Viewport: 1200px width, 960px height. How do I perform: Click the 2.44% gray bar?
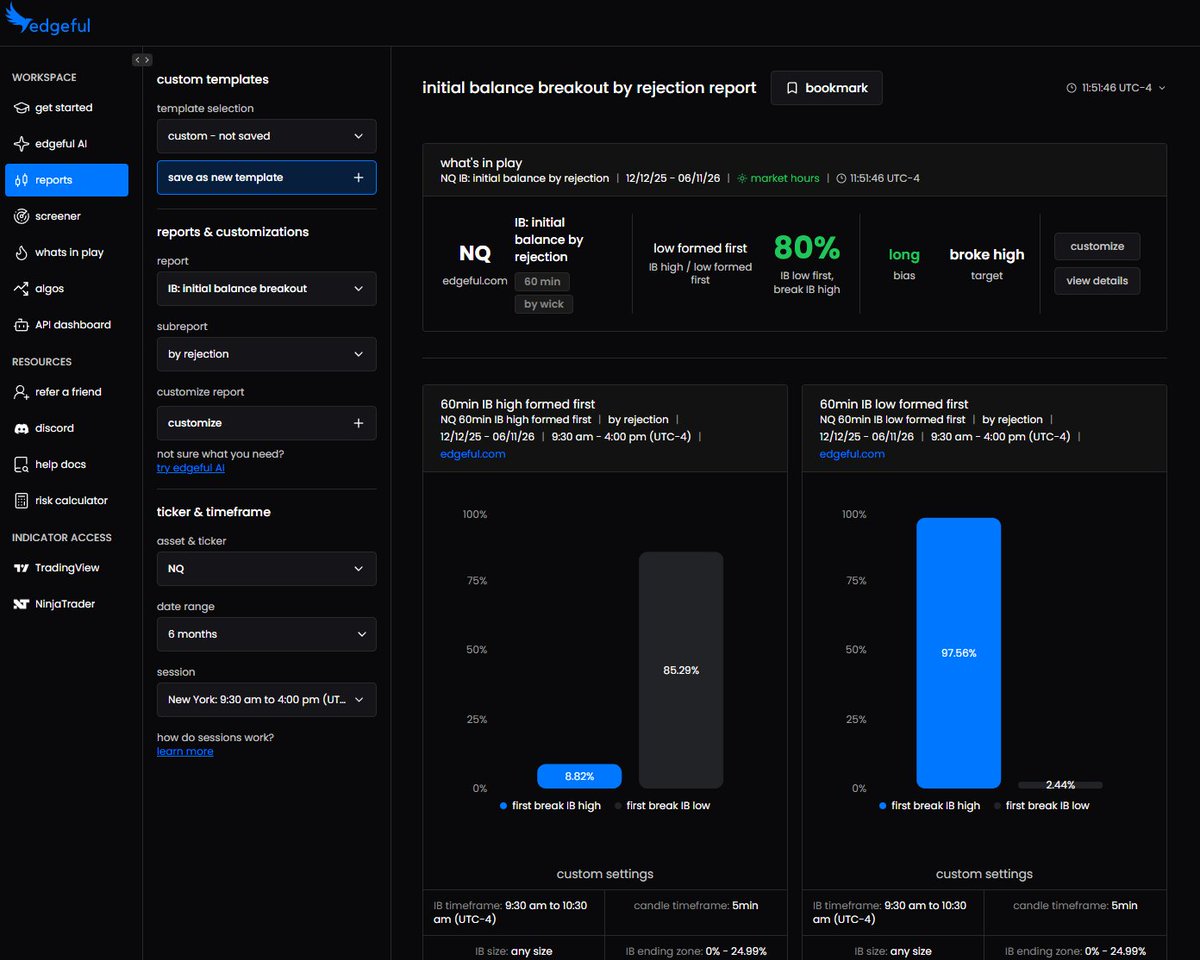[1060, 785]
